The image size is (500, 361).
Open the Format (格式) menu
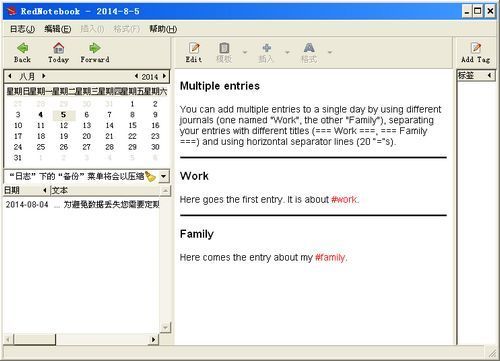[127, 29]
